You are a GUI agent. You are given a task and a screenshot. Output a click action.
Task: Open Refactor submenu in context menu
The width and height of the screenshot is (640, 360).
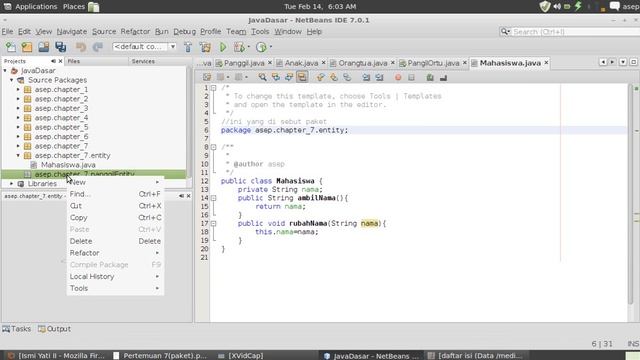coord(115,253)
